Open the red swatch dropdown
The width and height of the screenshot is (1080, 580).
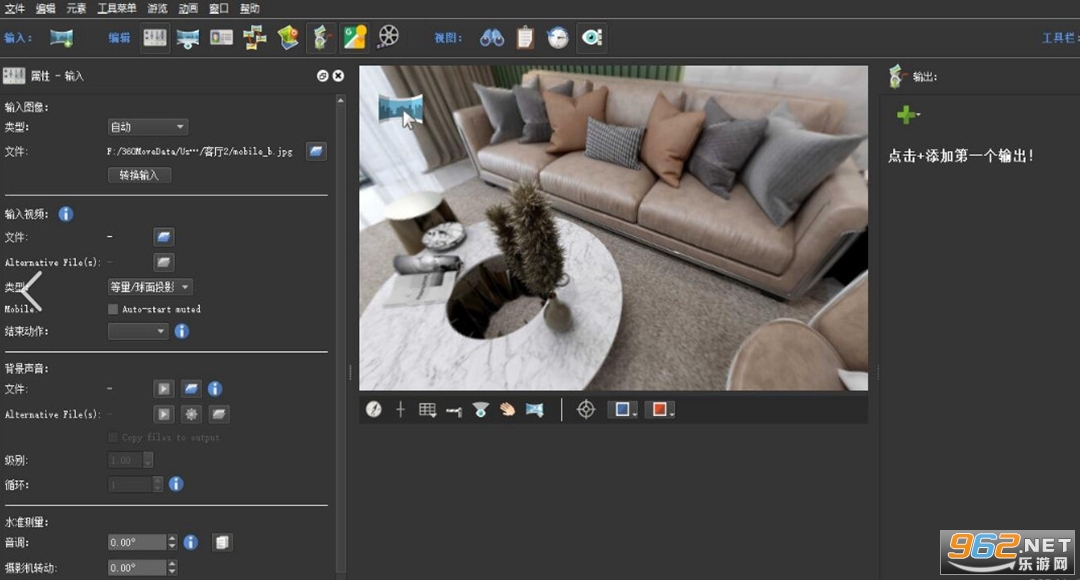(x=660, y=410)
